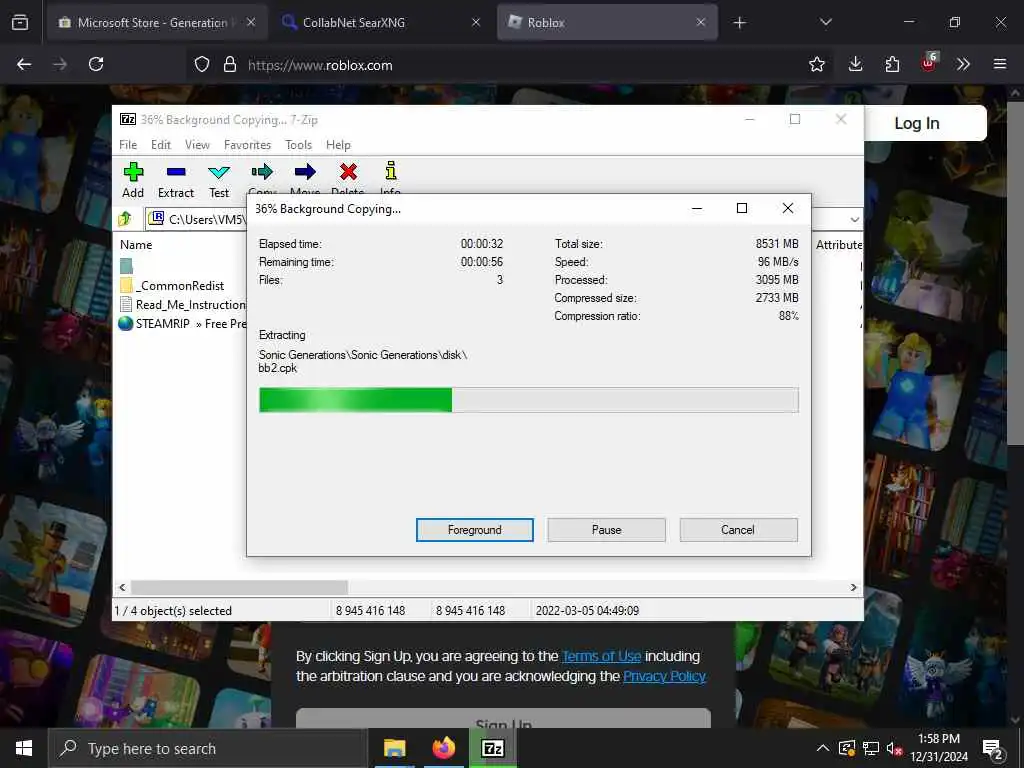This screenshot has width=1024, height=768.
Task: Click the yellow Info toolbar icon
Action: pos(391,171)
